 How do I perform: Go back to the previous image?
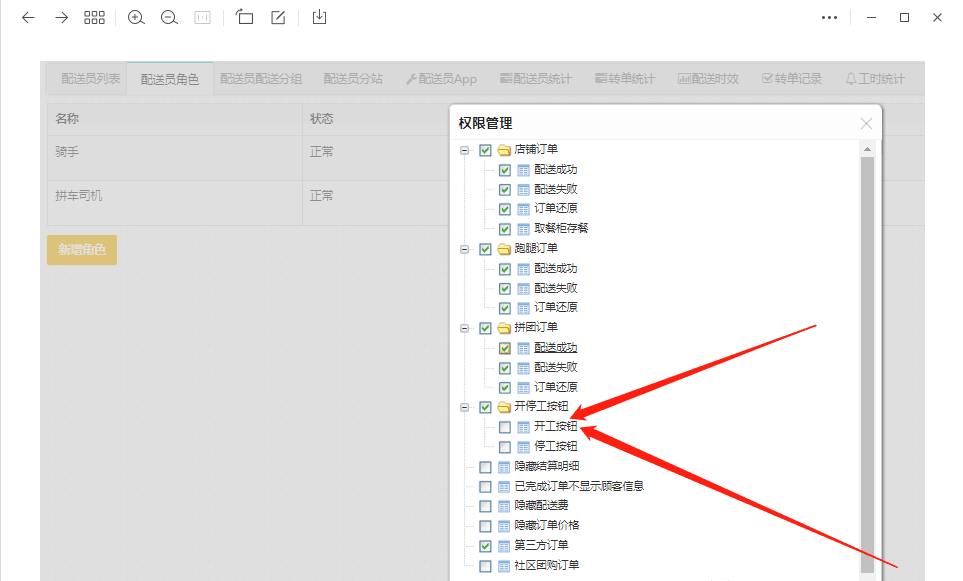tap(28, 18)
